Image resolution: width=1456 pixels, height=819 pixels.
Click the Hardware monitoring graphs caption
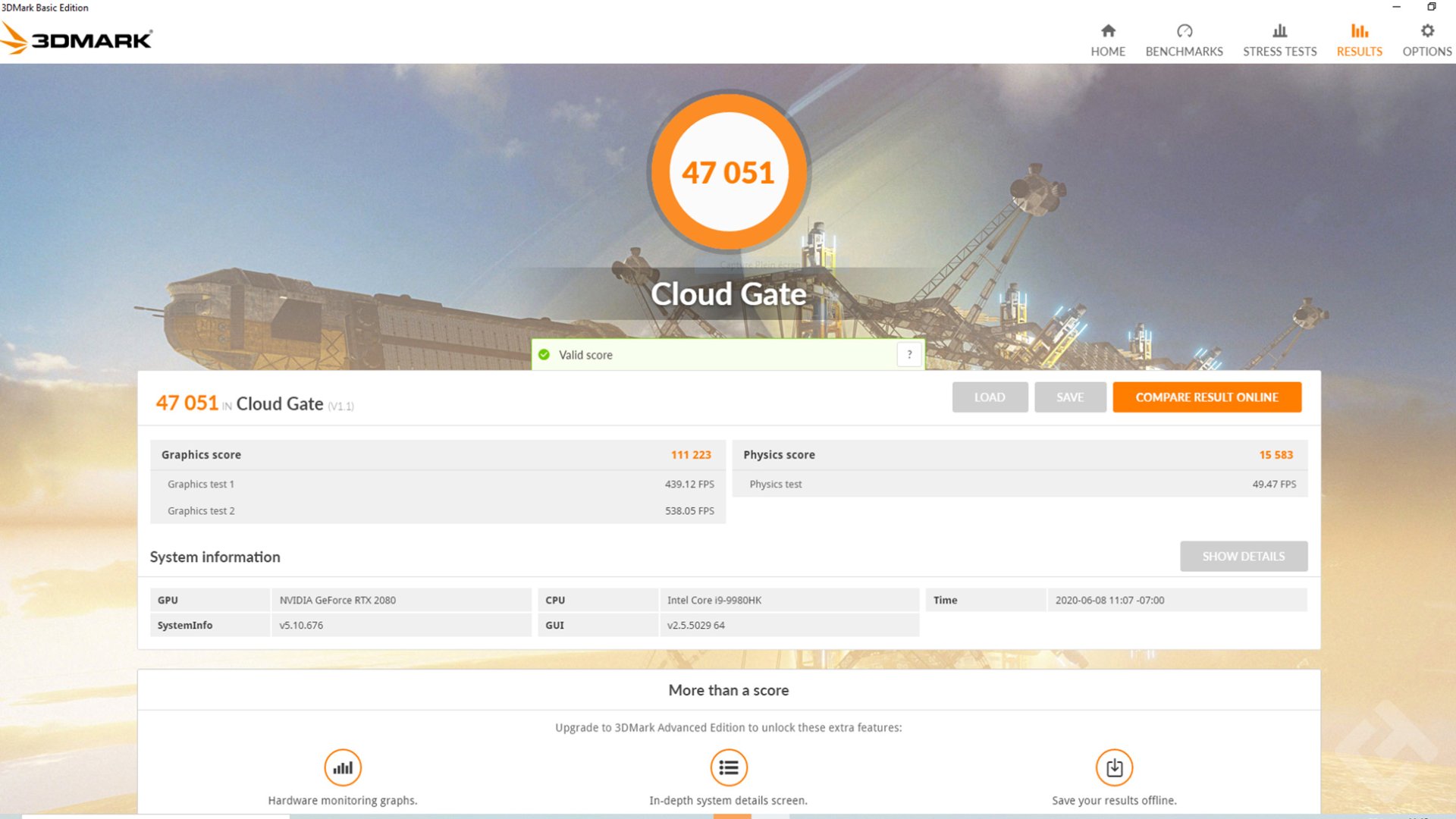343,801
